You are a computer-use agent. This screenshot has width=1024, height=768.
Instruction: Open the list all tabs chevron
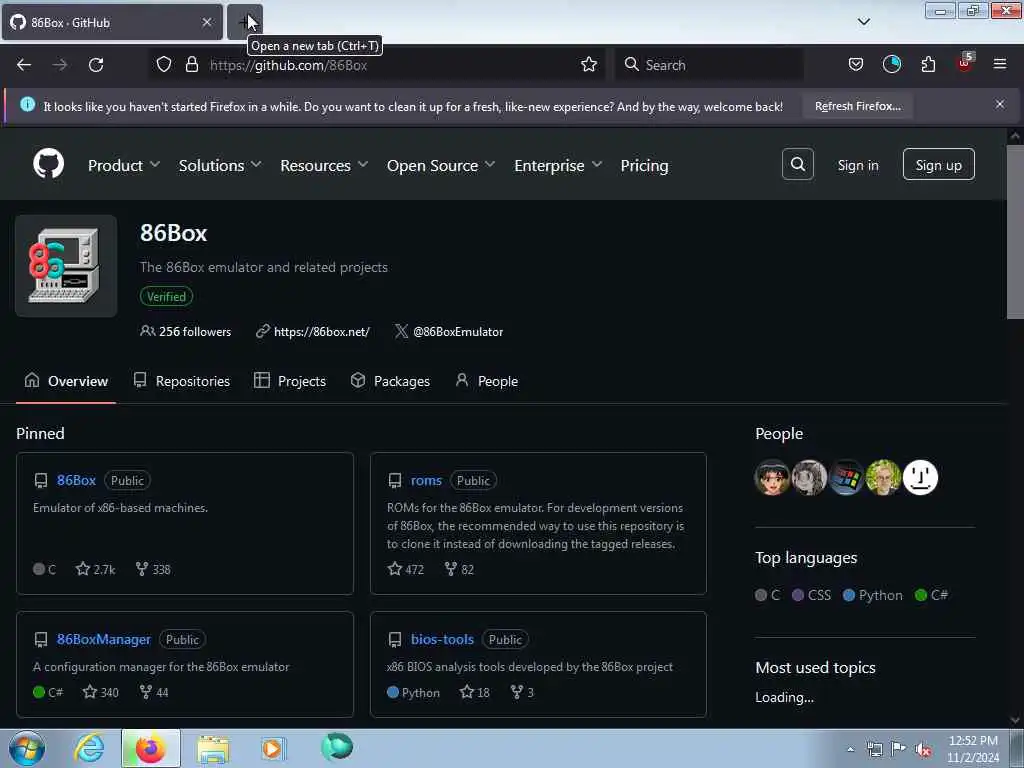coord(863,22)
